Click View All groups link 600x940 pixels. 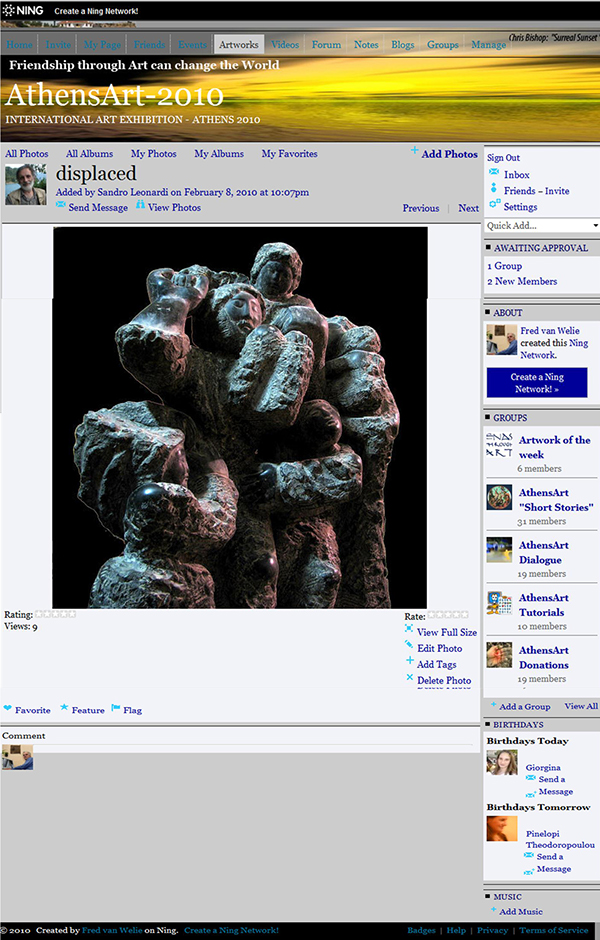click(x=581, y=706)
